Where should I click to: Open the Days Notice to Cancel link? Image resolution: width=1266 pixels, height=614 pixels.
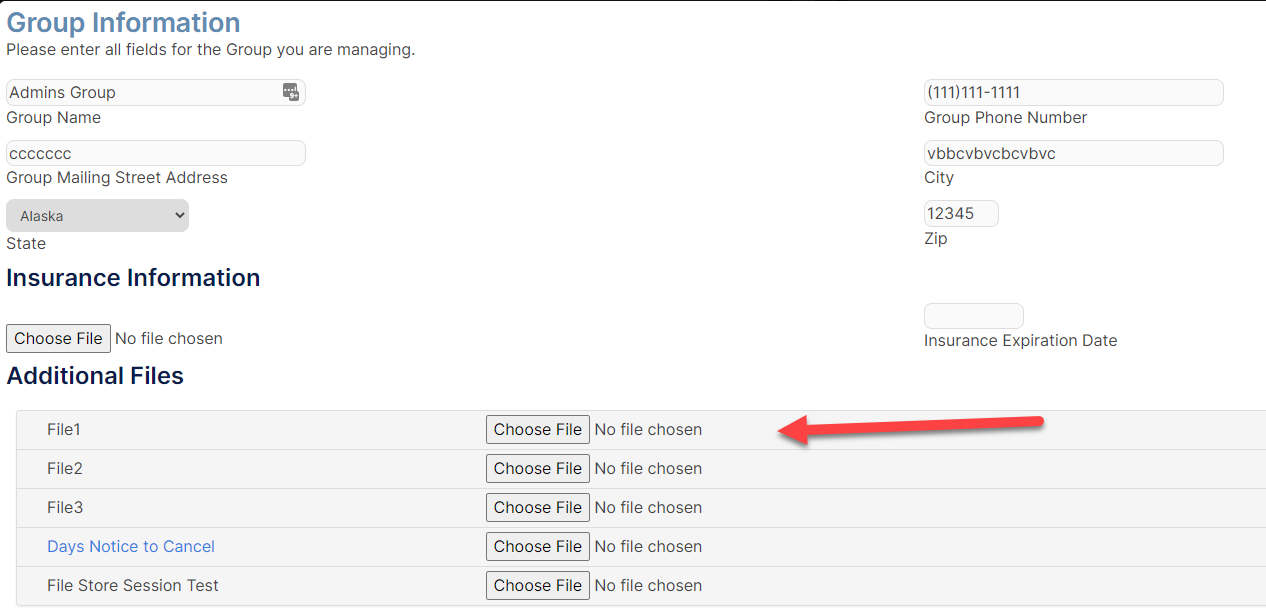click(x=131, y=546)
